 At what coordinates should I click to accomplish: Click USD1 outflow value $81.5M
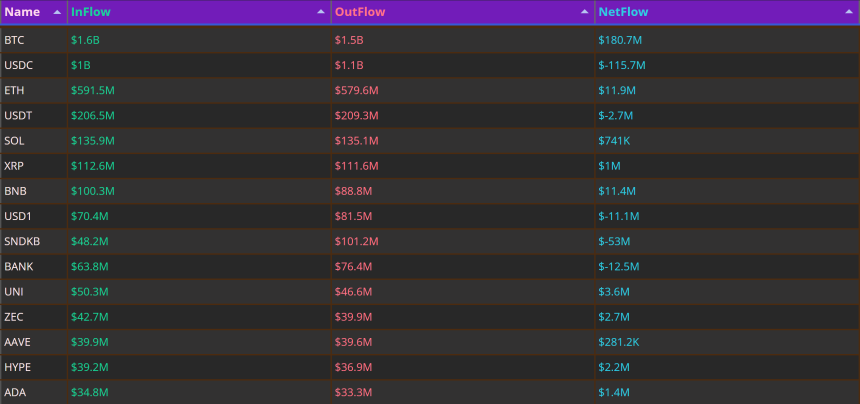pos(354,217)
